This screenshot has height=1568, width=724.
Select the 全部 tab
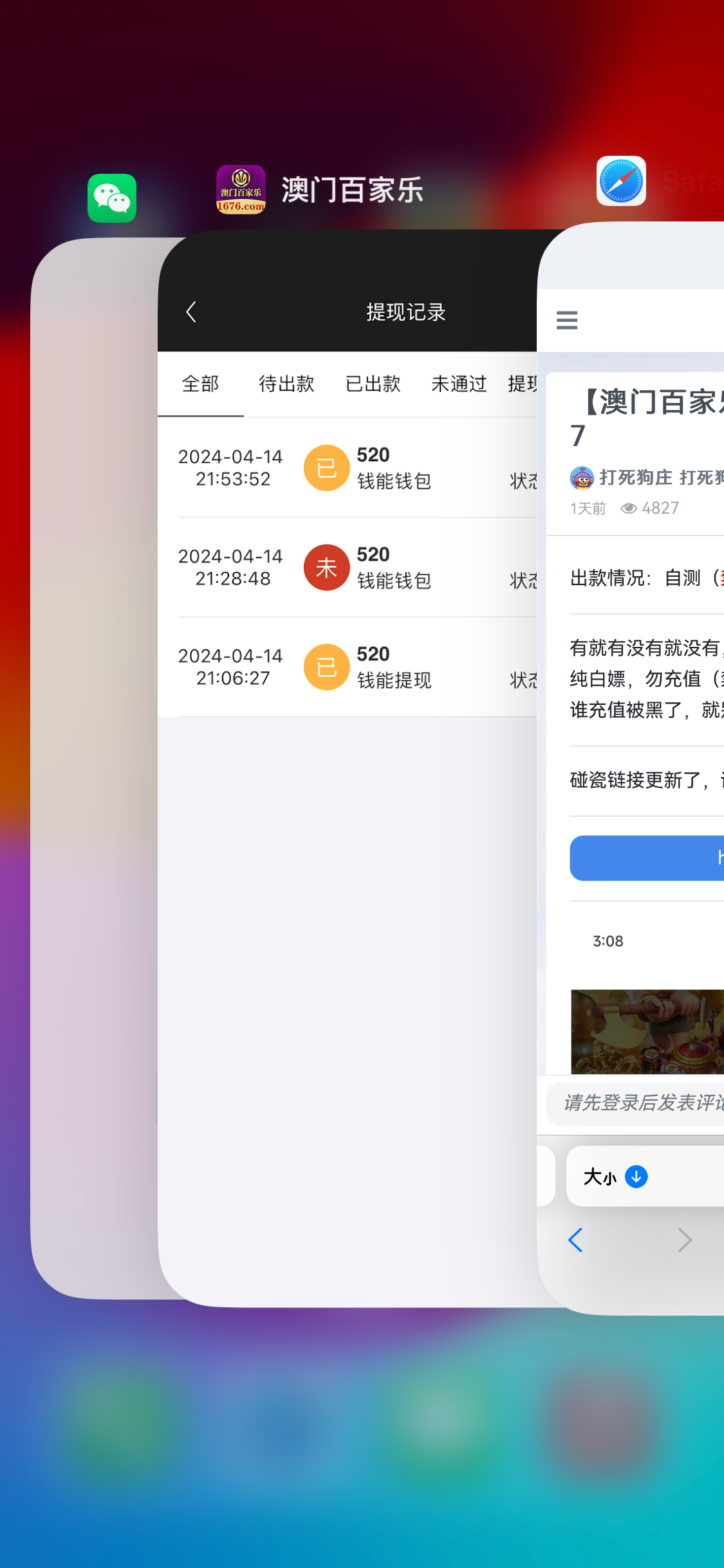click(200, 384)
